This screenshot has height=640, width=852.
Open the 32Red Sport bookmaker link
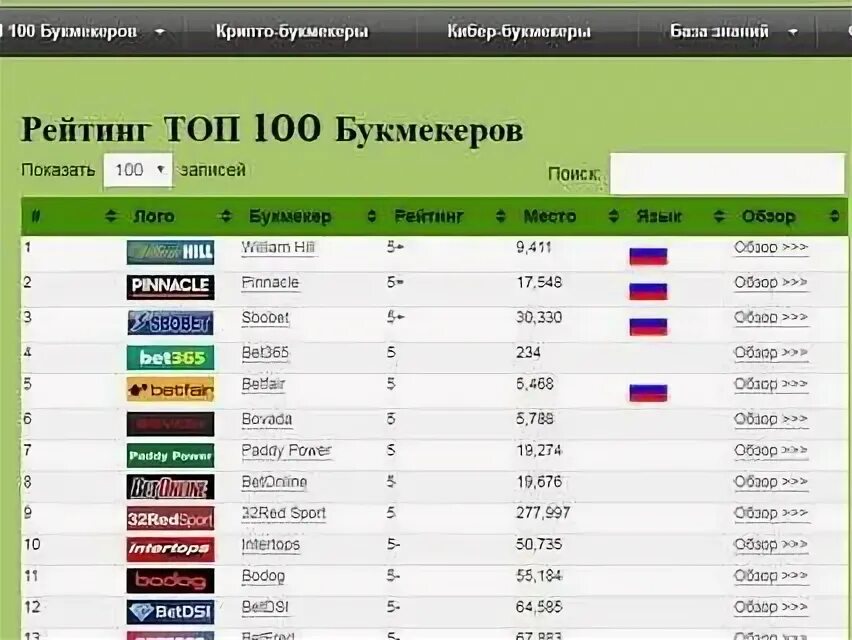click(x=284, y=513)
